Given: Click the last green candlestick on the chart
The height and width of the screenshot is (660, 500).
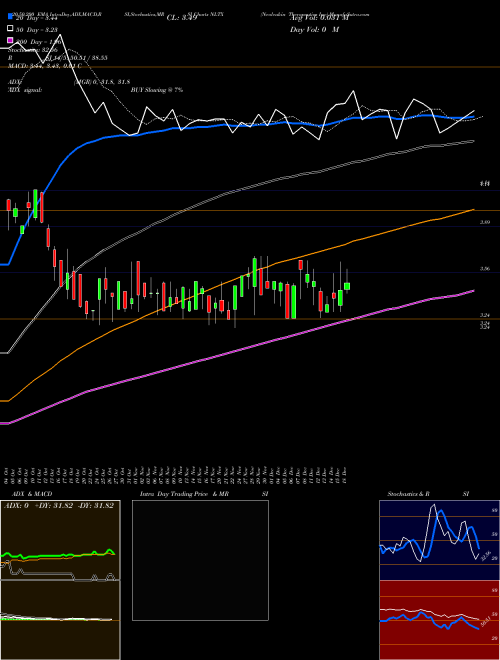Looking at the screenshot, I should click(x=347, y=287).
